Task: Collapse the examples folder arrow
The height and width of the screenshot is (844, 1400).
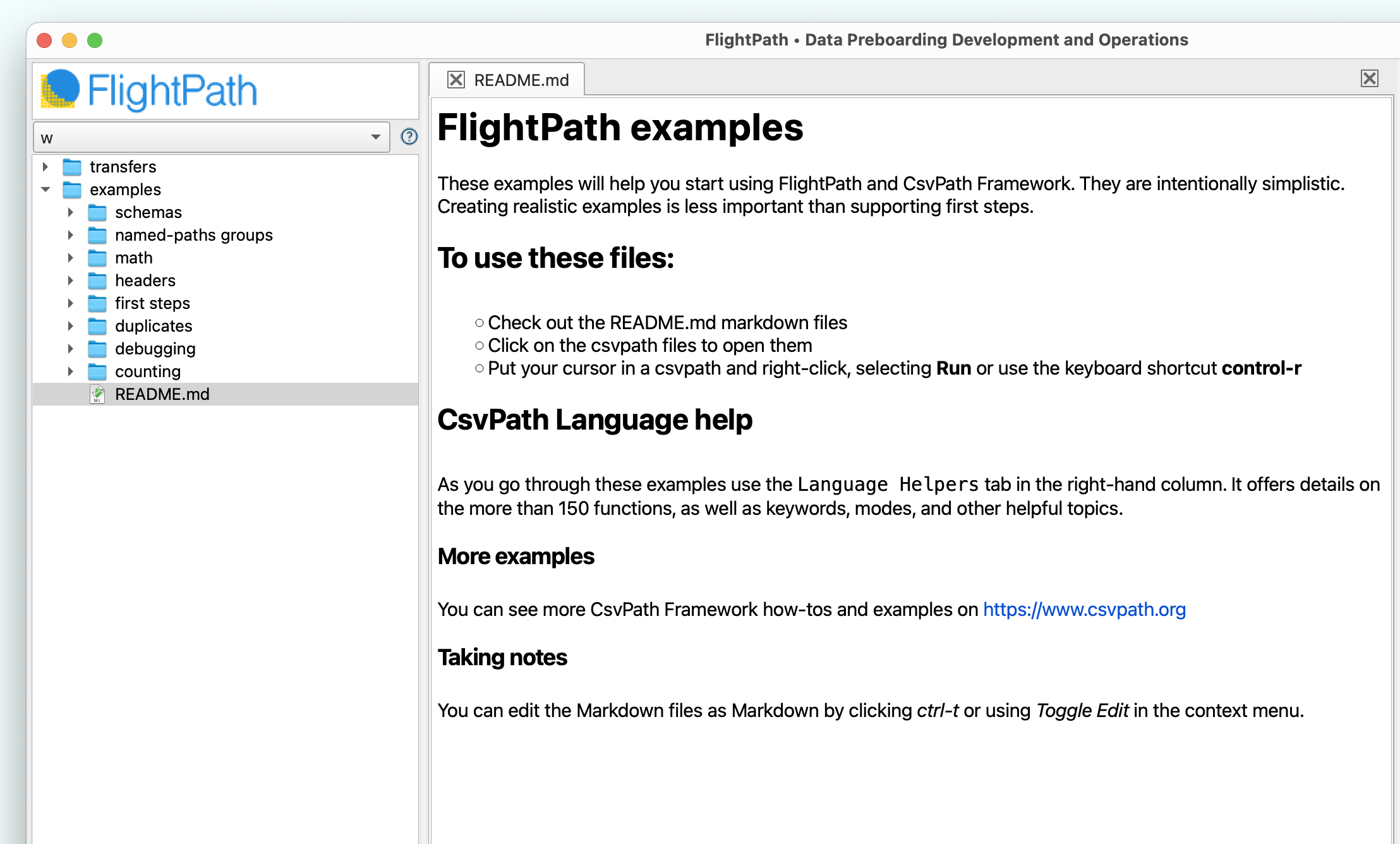Action: click(45, 190)
